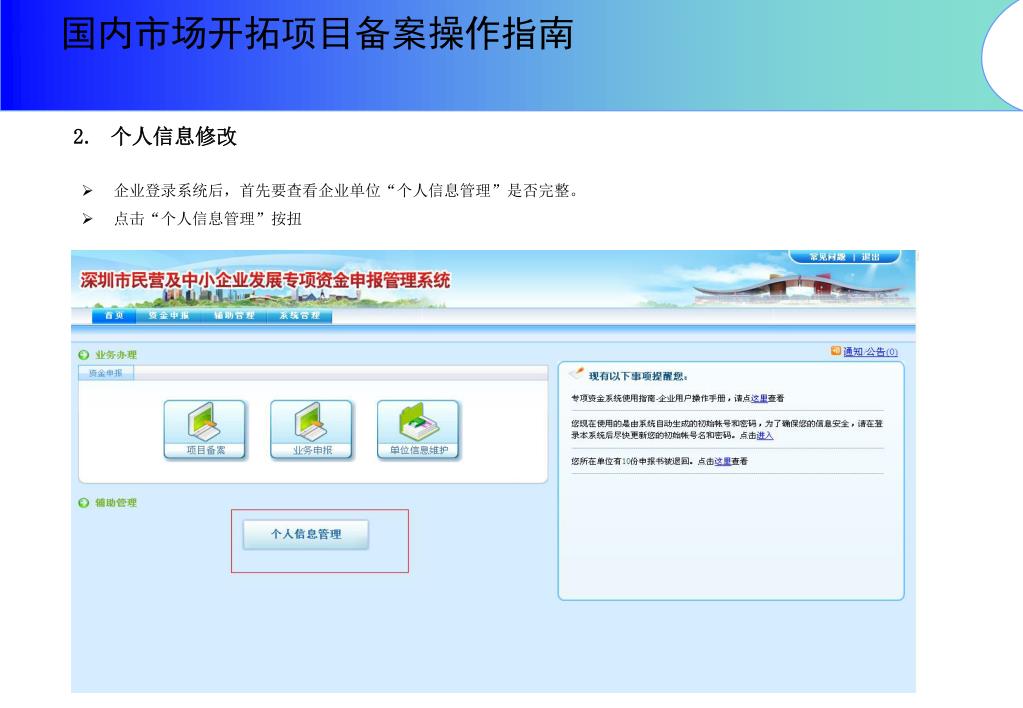This screenshot has height=708, width=1023.
Task: Click the green arrow beside 业务办理
Action: coord(84,355)
